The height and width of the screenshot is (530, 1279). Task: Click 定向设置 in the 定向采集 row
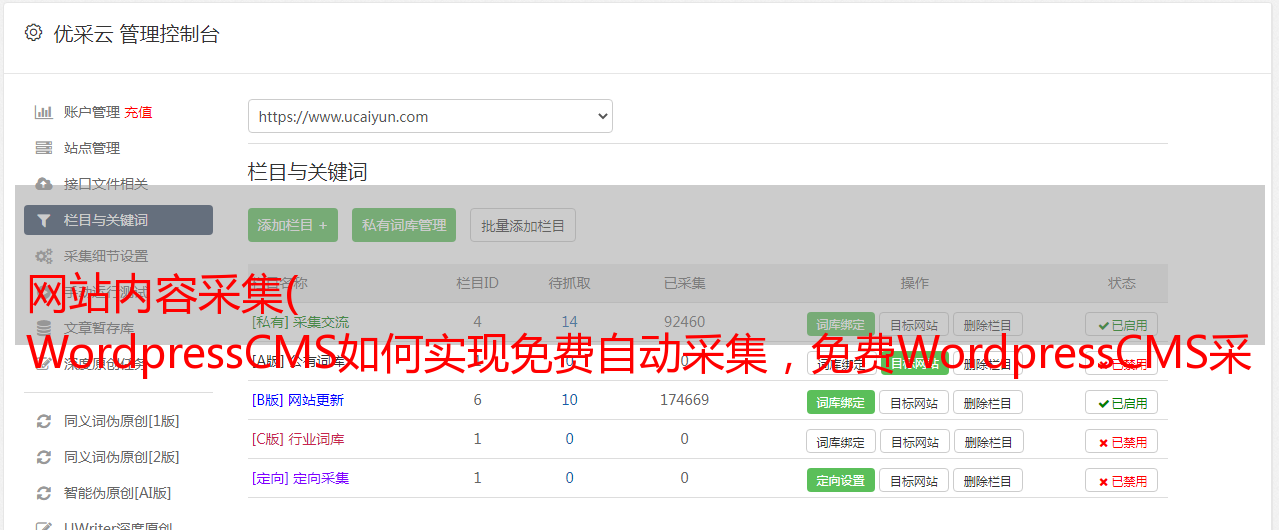click(x=841, y=480)
